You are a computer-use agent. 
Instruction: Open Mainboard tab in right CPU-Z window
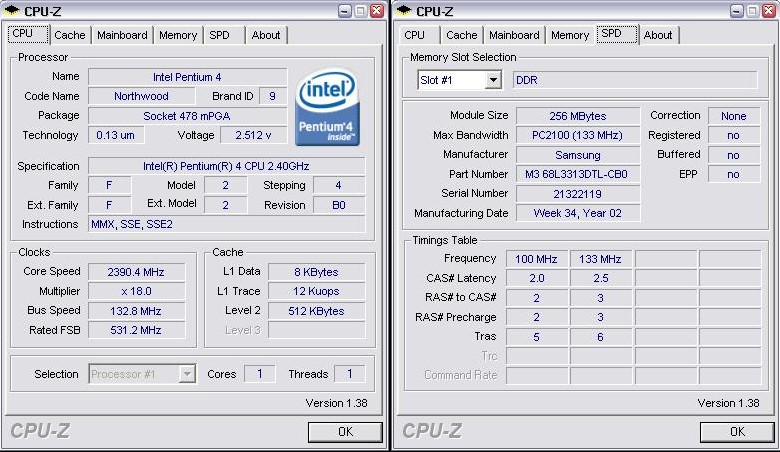coord(514,35)
